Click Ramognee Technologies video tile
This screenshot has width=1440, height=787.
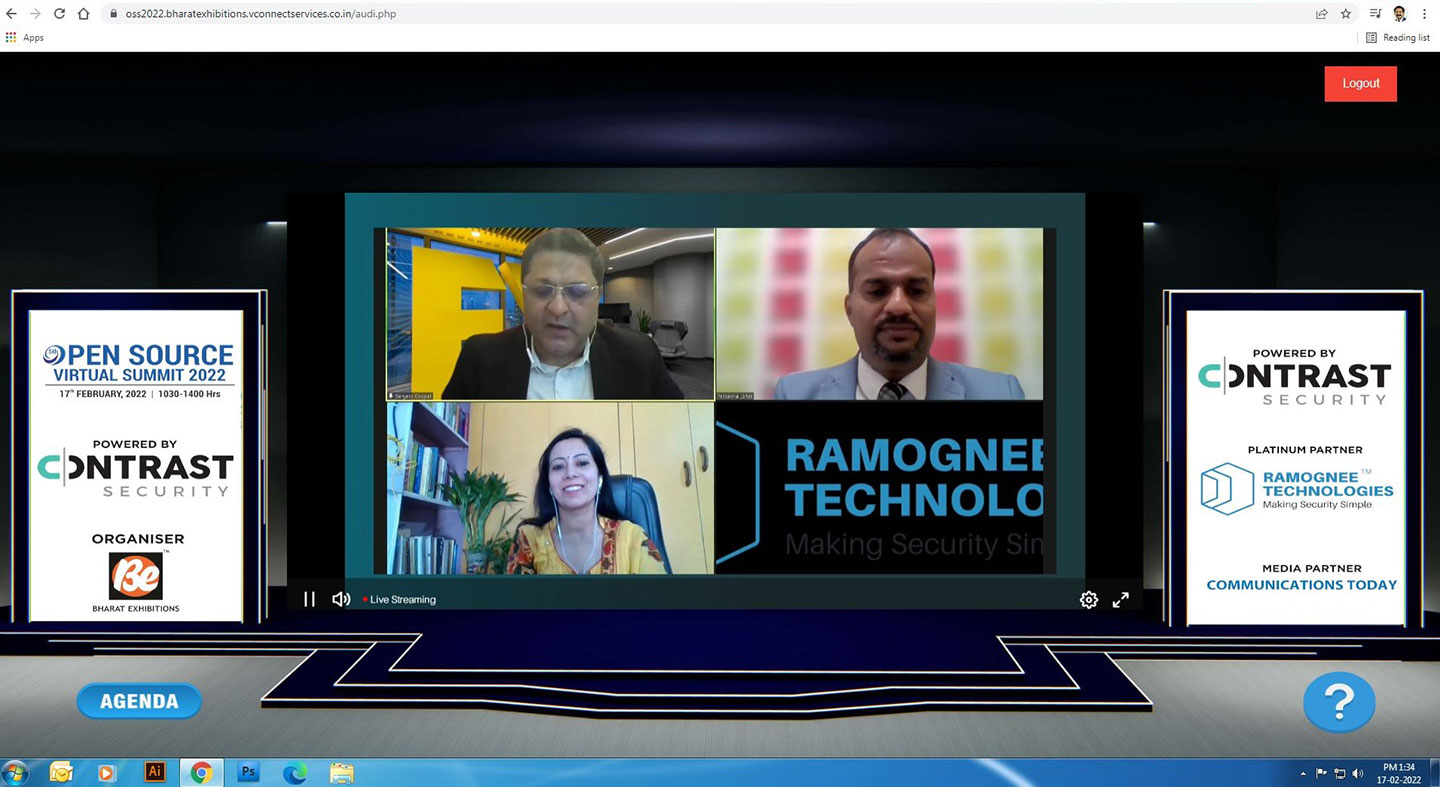(x=880, y=488)
